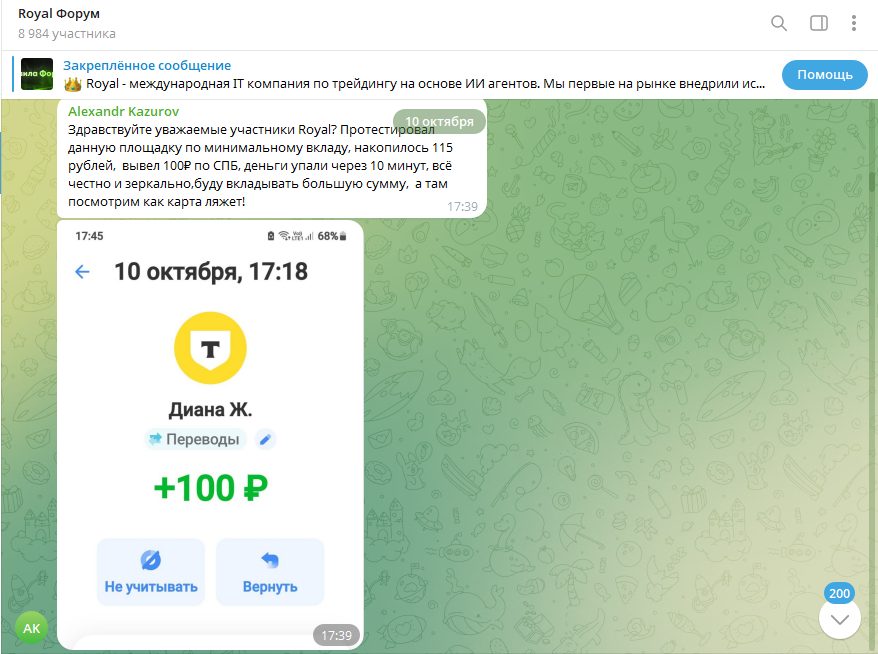The image size is (878, 654).
Task: Click the back arrow in the screenshot
Action: click(82, 272)
